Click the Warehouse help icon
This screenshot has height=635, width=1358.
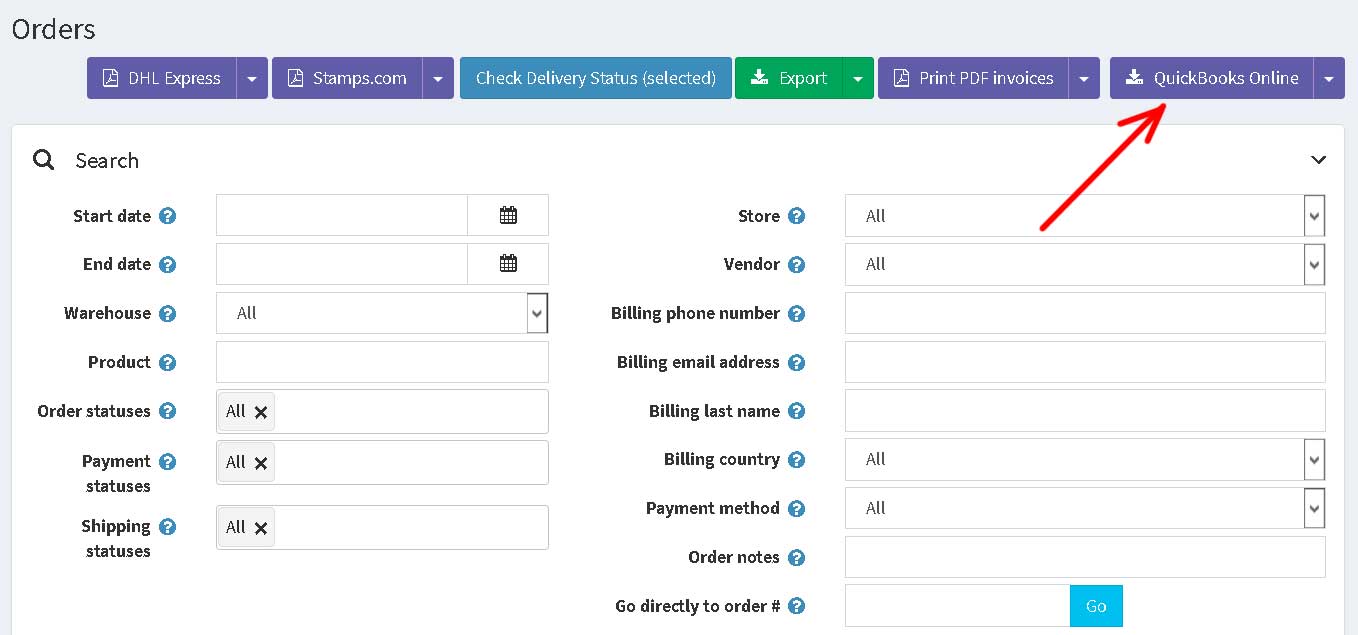click(168, 314)
